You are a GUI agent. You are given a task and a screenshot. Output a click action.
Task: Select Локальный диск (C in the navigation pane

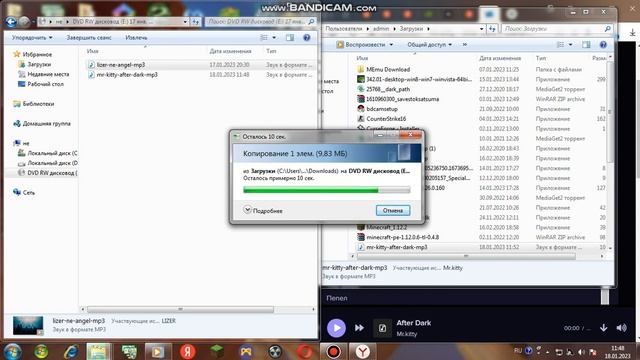tap(52, 153)
